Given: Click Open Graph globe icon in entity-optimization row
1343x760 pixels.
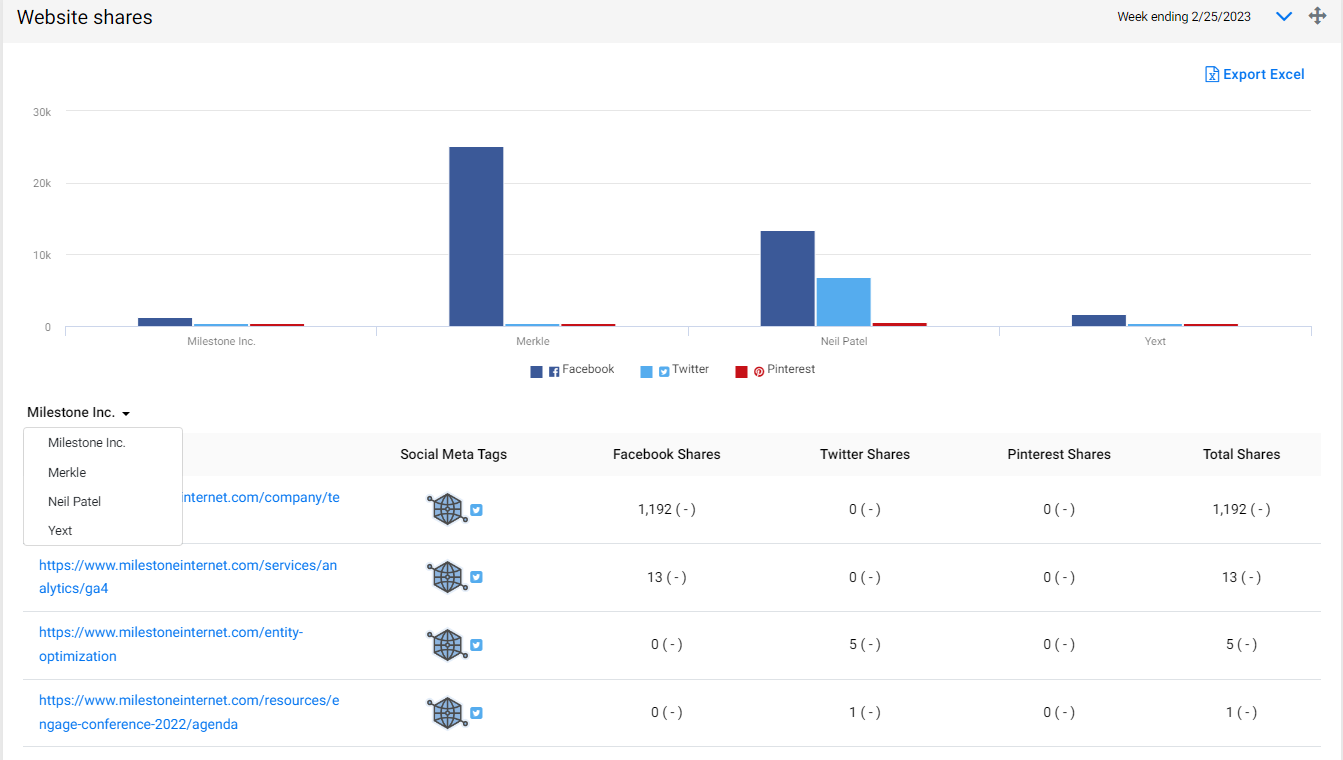Looking at the screenshot, I should 447,645.
